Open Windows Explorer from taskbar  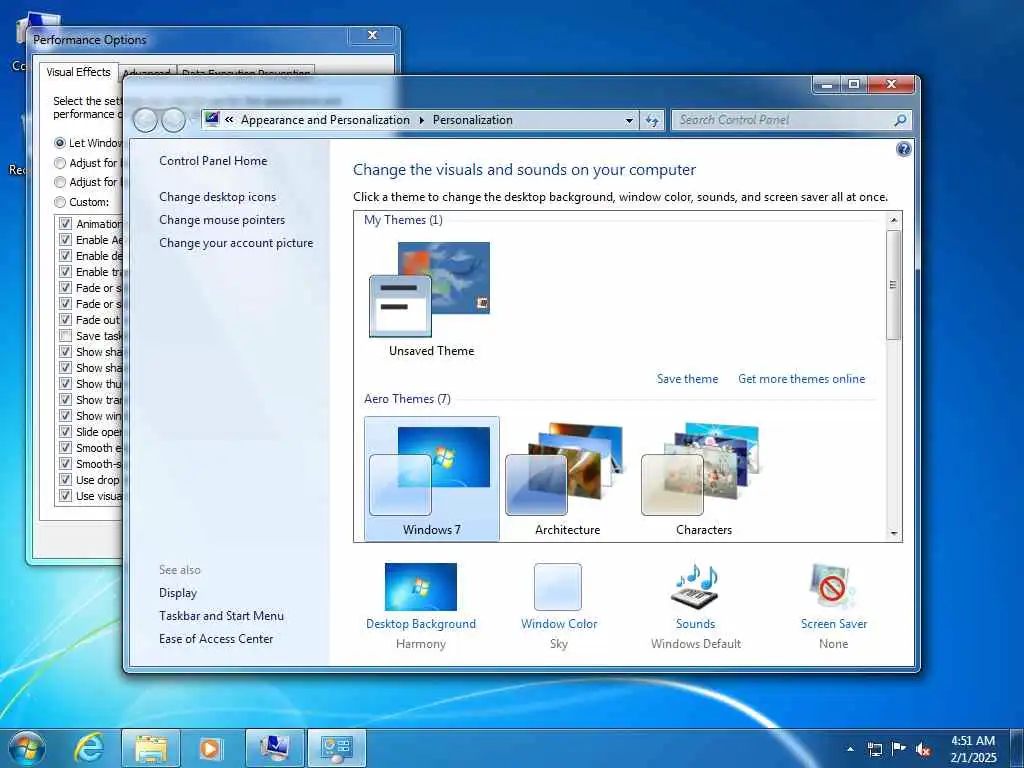(x=151, y=748)
